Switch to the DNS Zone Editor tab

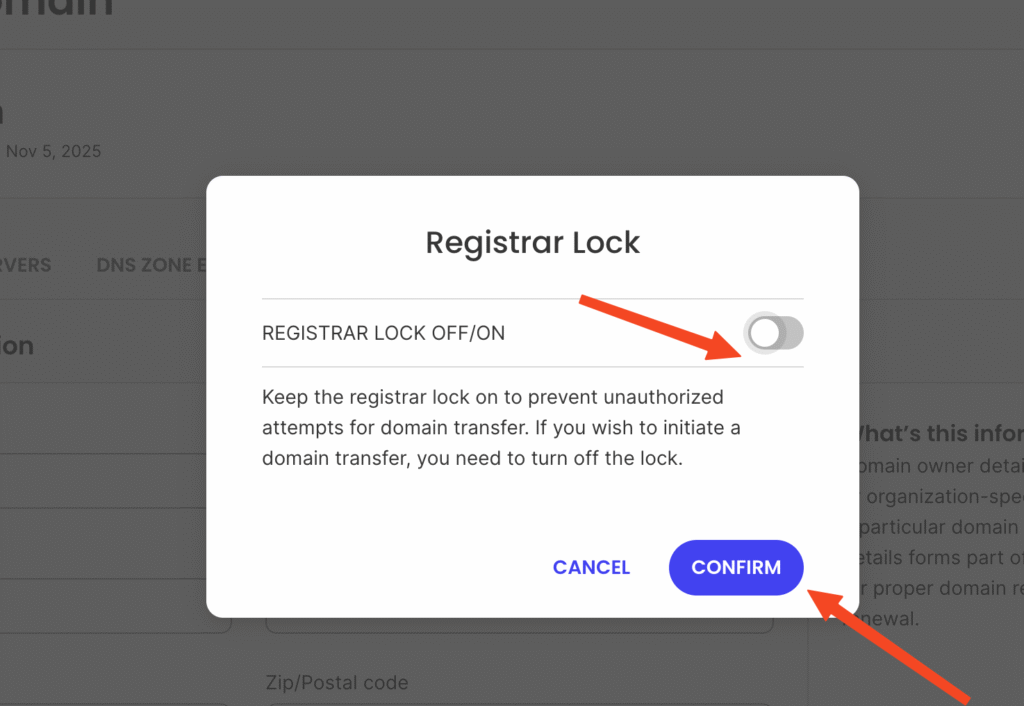click(x=150, y=266)
